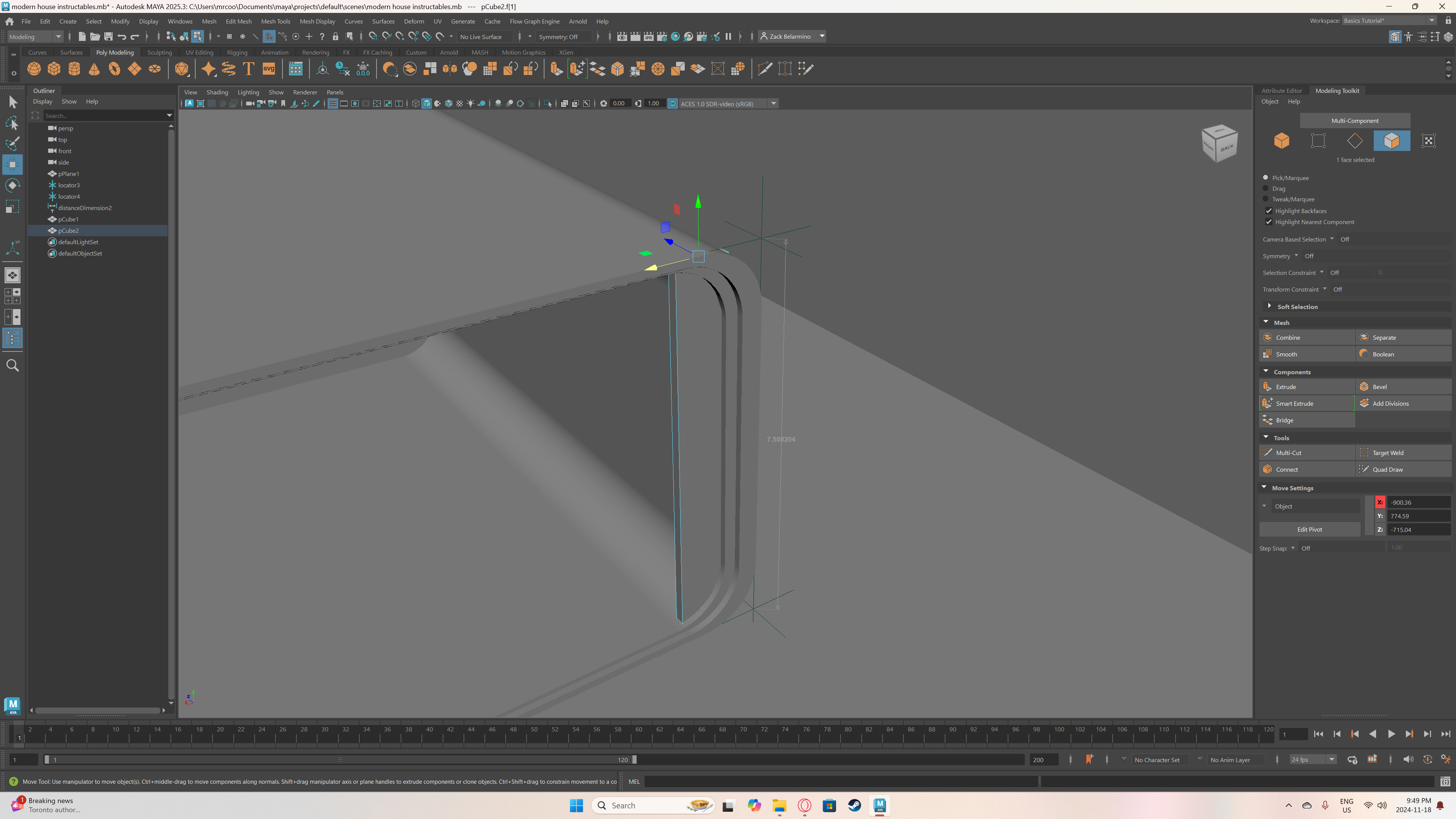Image resolution: width=1456 pixels, height=819 pixels.
Task: Collapse the Move Settings section
Action: pos(1265,488)
